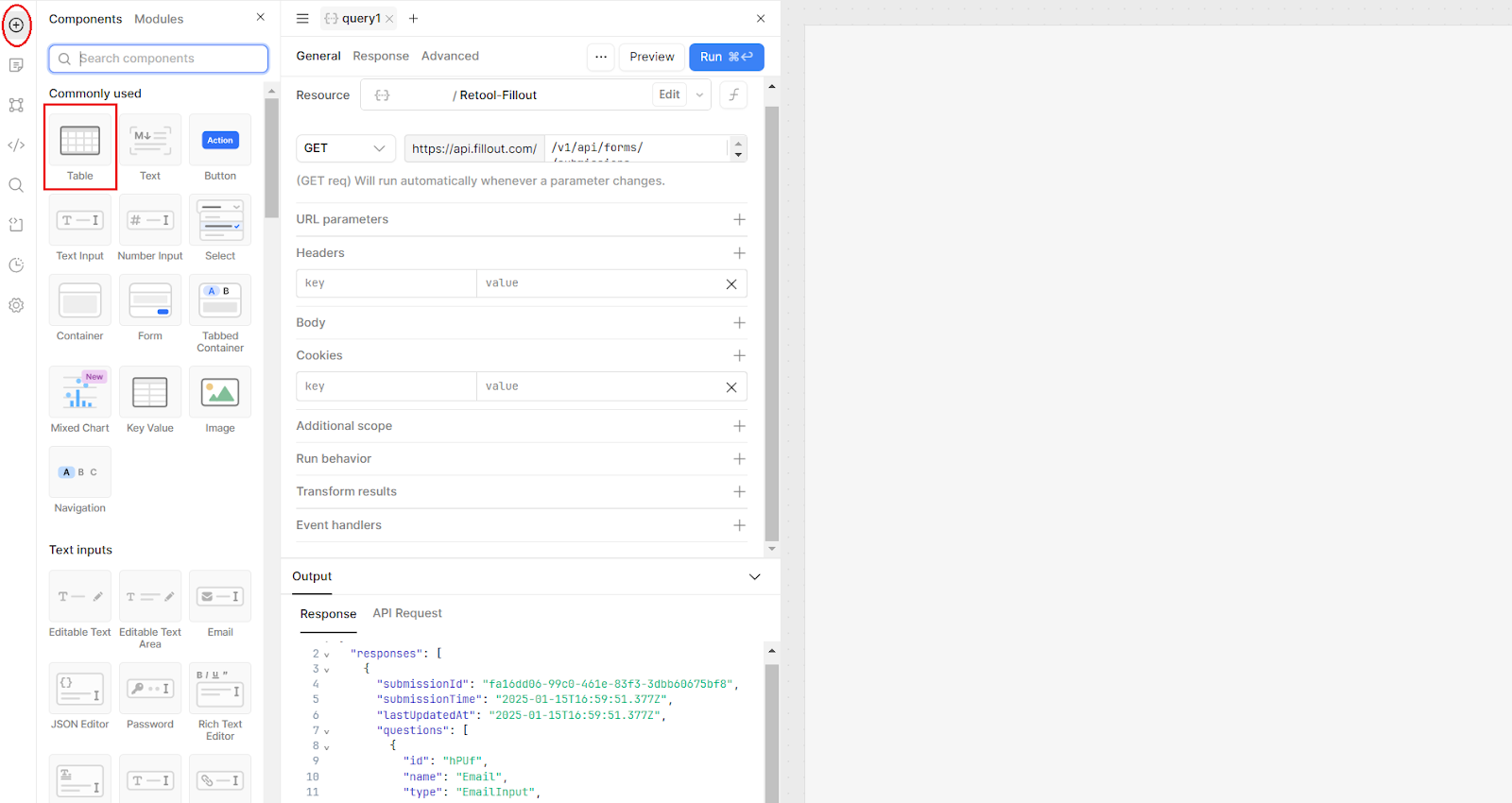Switch to the Components tab
Viewport: 1512px width, 803px height.
coord(85,19)
